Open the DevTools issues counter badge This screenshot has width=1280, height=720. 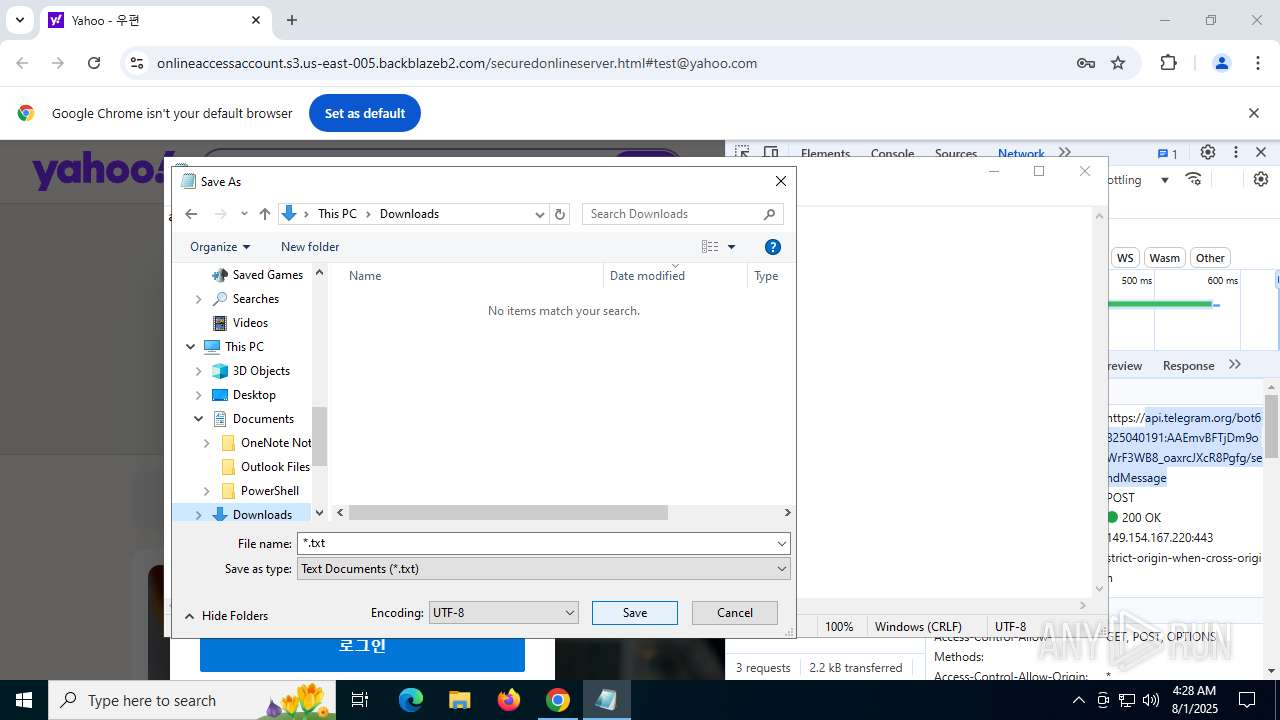click(1168, 153)
